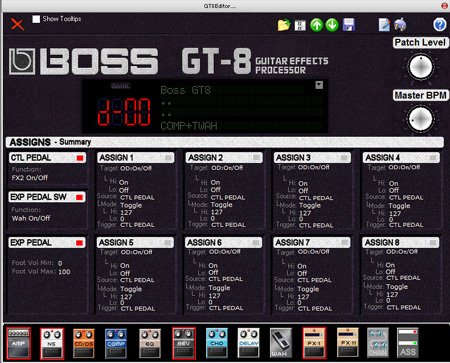Click the Master BPM knob

tap(421, 119)
